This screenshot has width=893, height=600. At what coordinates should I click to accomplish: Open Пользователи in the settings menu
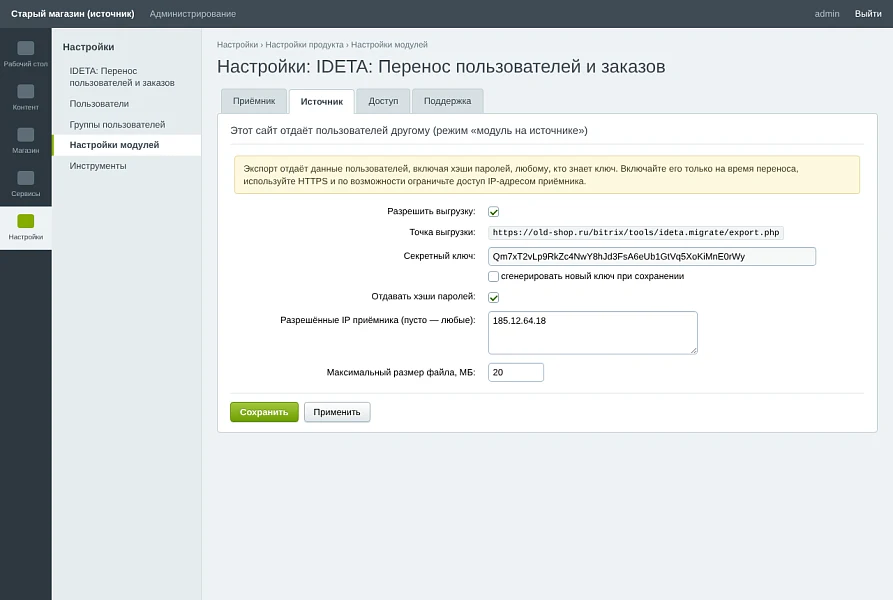pyautogui.click(x=99, y=104)
